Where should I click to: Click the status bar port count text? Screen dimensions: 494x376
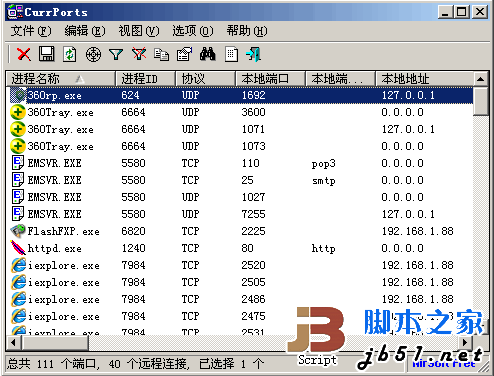pos(135,364)
